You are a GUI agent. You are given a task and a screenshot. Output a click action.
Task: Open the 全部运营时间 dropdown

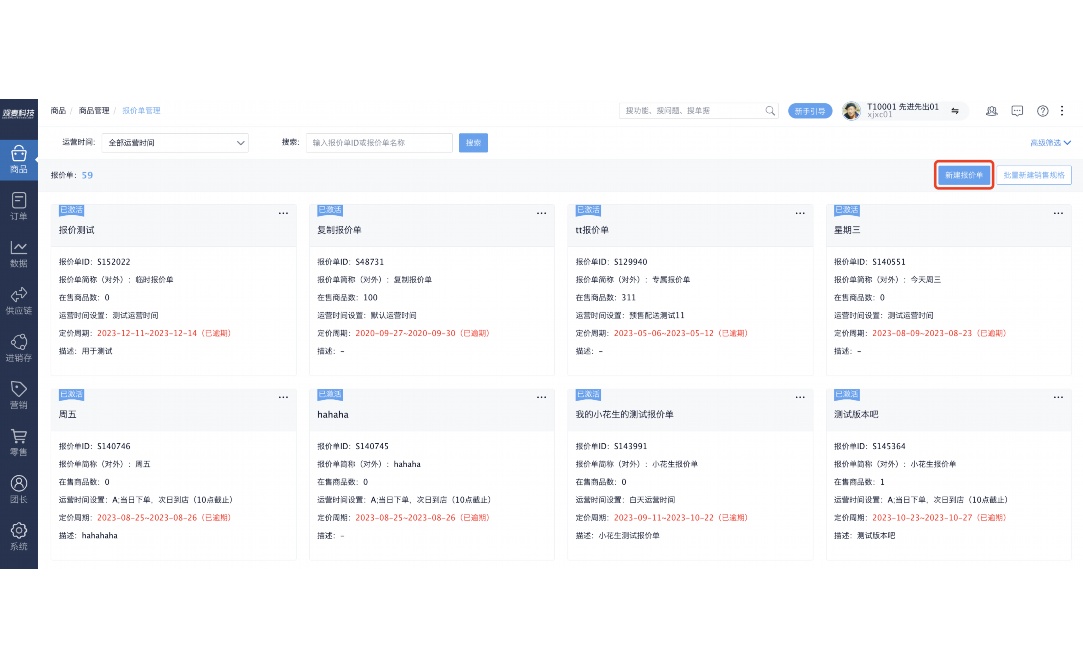175,142
